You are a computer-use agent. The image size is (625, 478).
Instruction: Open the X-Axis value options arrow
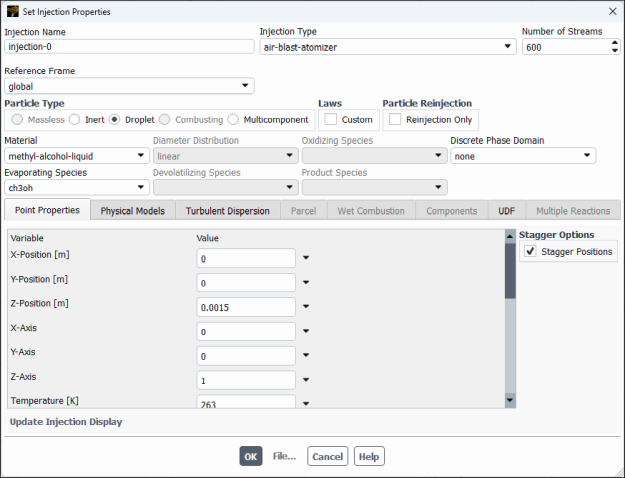pyautogui.click(x=306, y=332)
